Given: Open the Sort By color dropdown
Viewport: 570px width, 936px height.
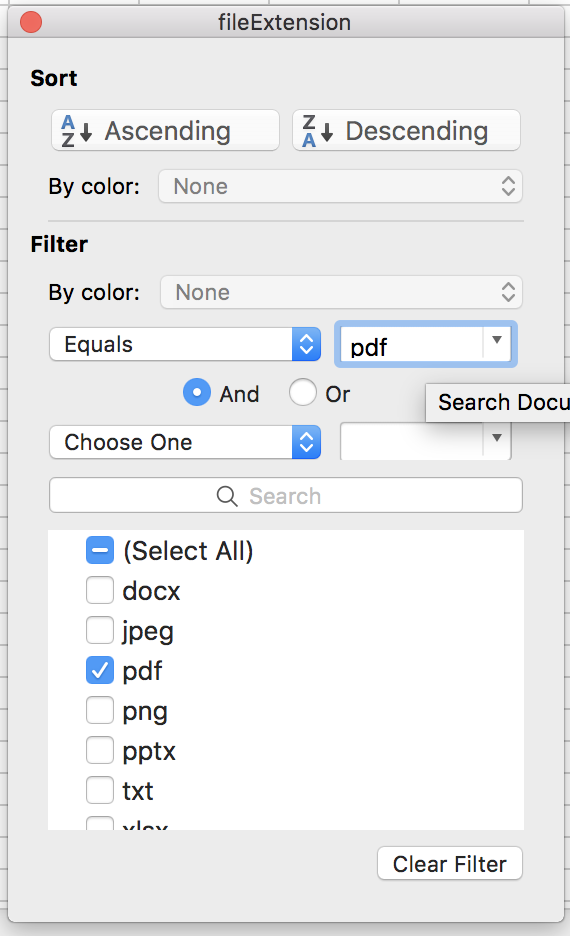Looking at the screenshot, I should click(340, 186).
